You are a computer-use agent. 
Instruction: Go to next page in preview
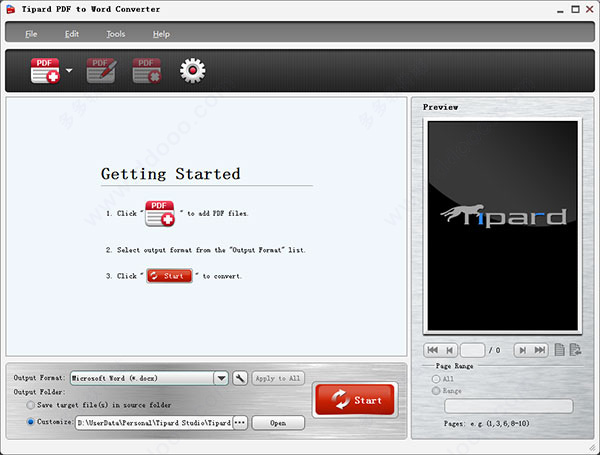522,350
